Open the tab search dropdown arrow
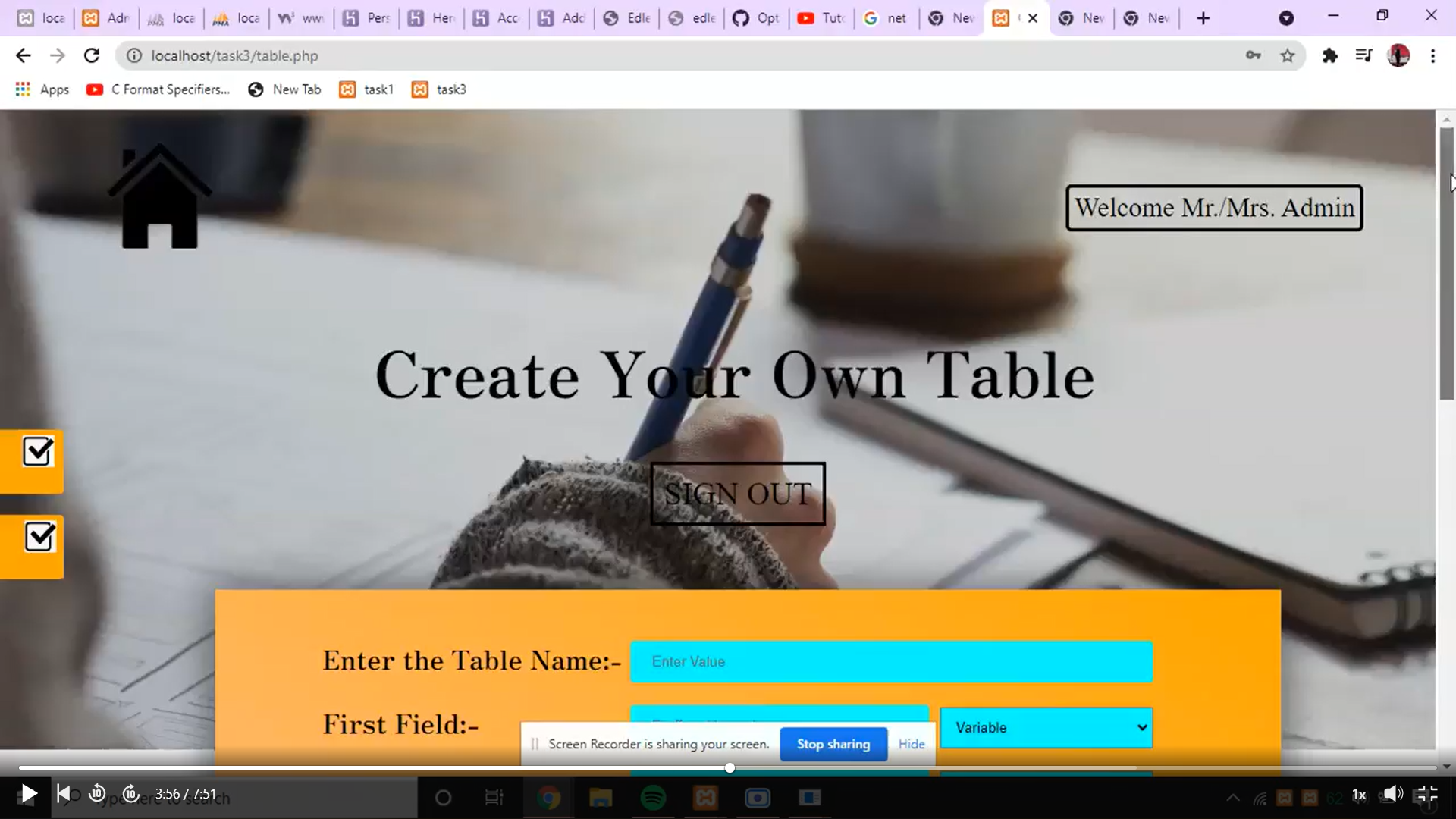Image resolution: width=1456 pixels, height=819 pixels. 1286,17
